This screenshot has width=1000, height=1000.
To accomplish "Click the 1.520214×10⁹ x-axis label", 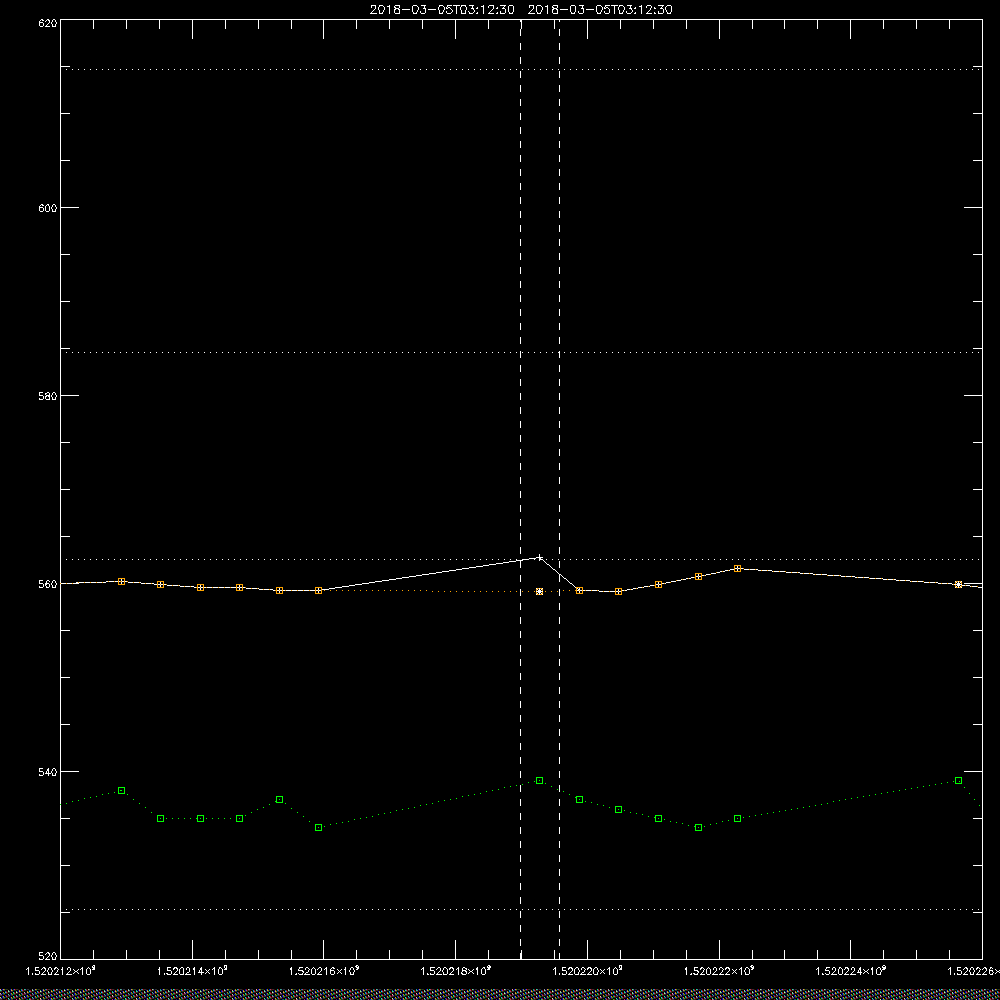I will pyautogui.click(x=192, y=971).
